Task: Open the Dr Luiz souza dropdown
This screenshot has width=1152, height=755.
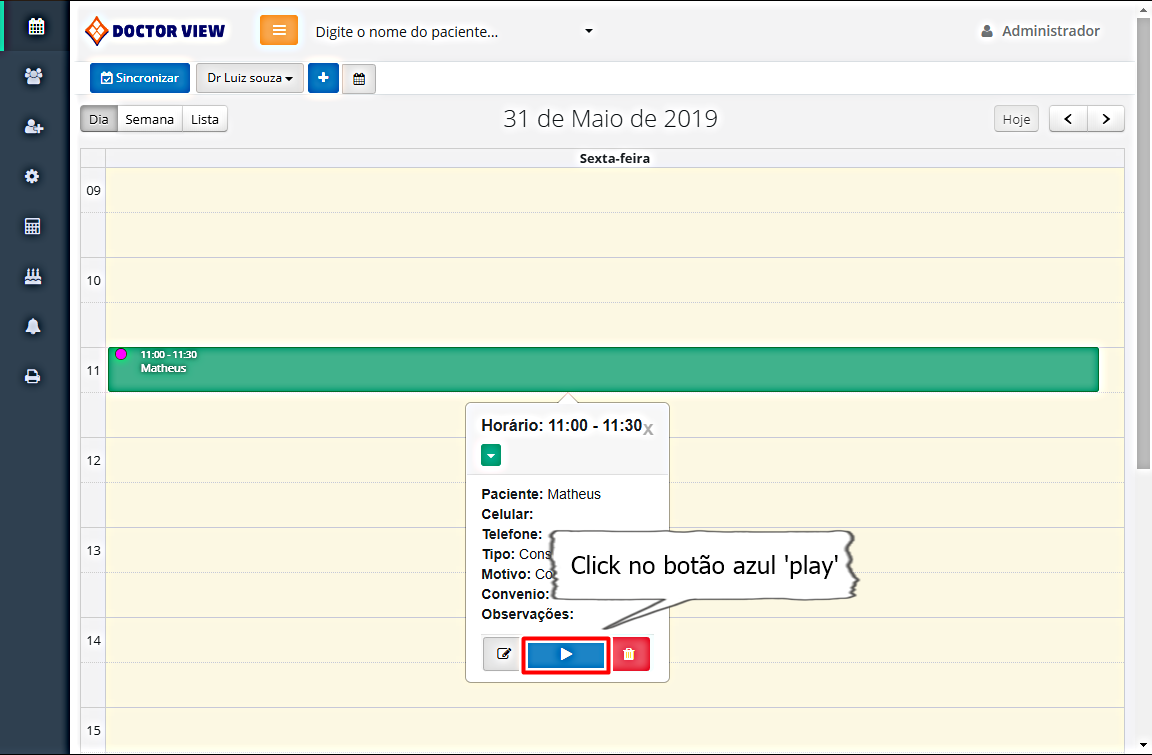Action: [x=249, y=78]
